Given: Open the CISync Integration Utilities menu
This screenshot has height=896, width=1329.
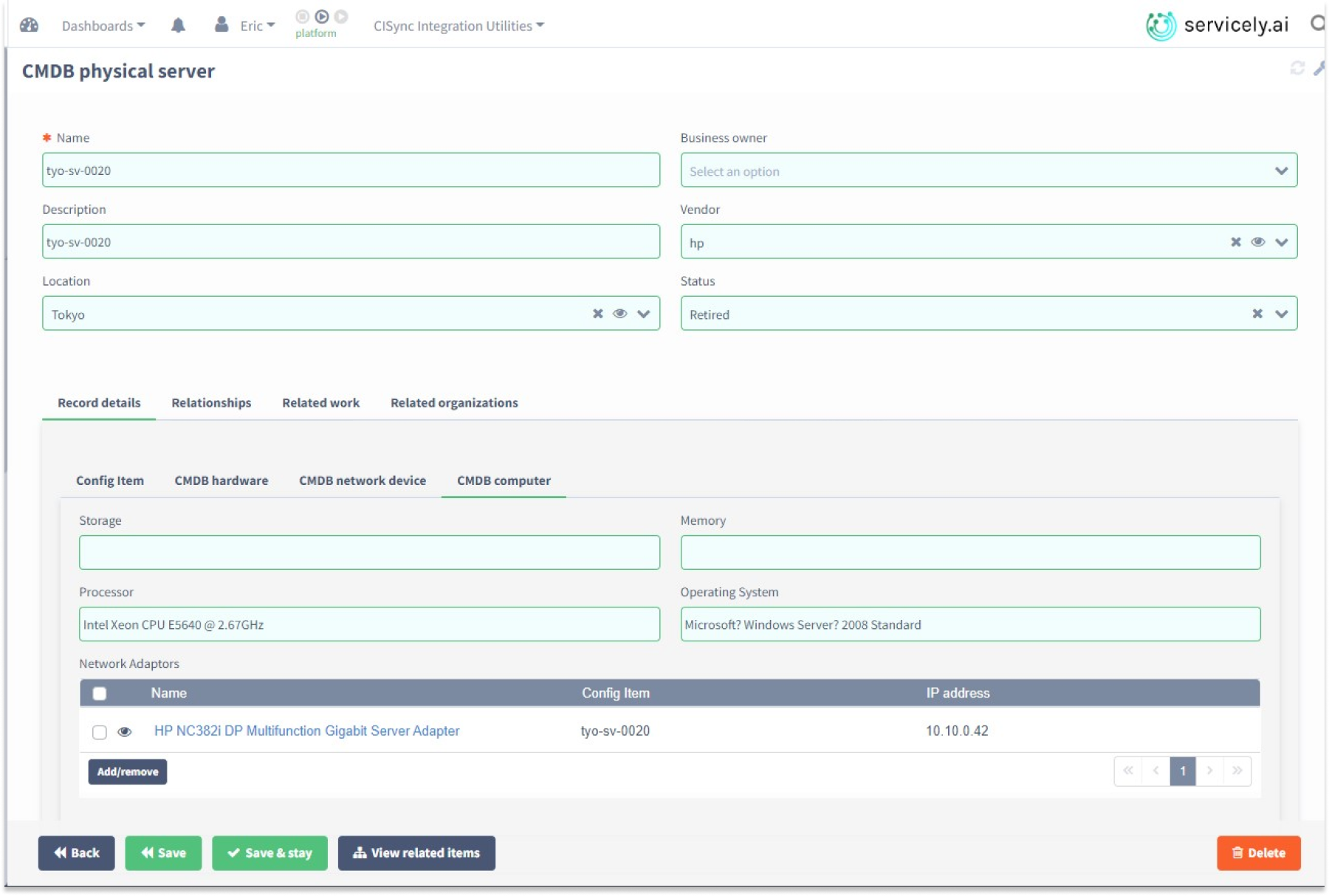Looking at the screenshot, I should click(x=458, y=25).
